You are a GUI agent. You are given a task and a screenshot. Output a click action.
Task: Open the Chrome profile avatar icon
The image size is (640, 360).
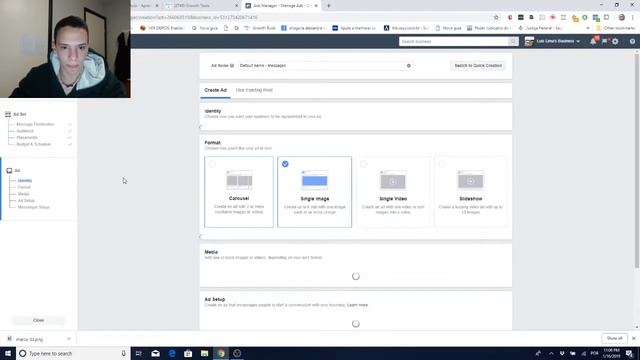pyautogui.click(x=622, y=17)
